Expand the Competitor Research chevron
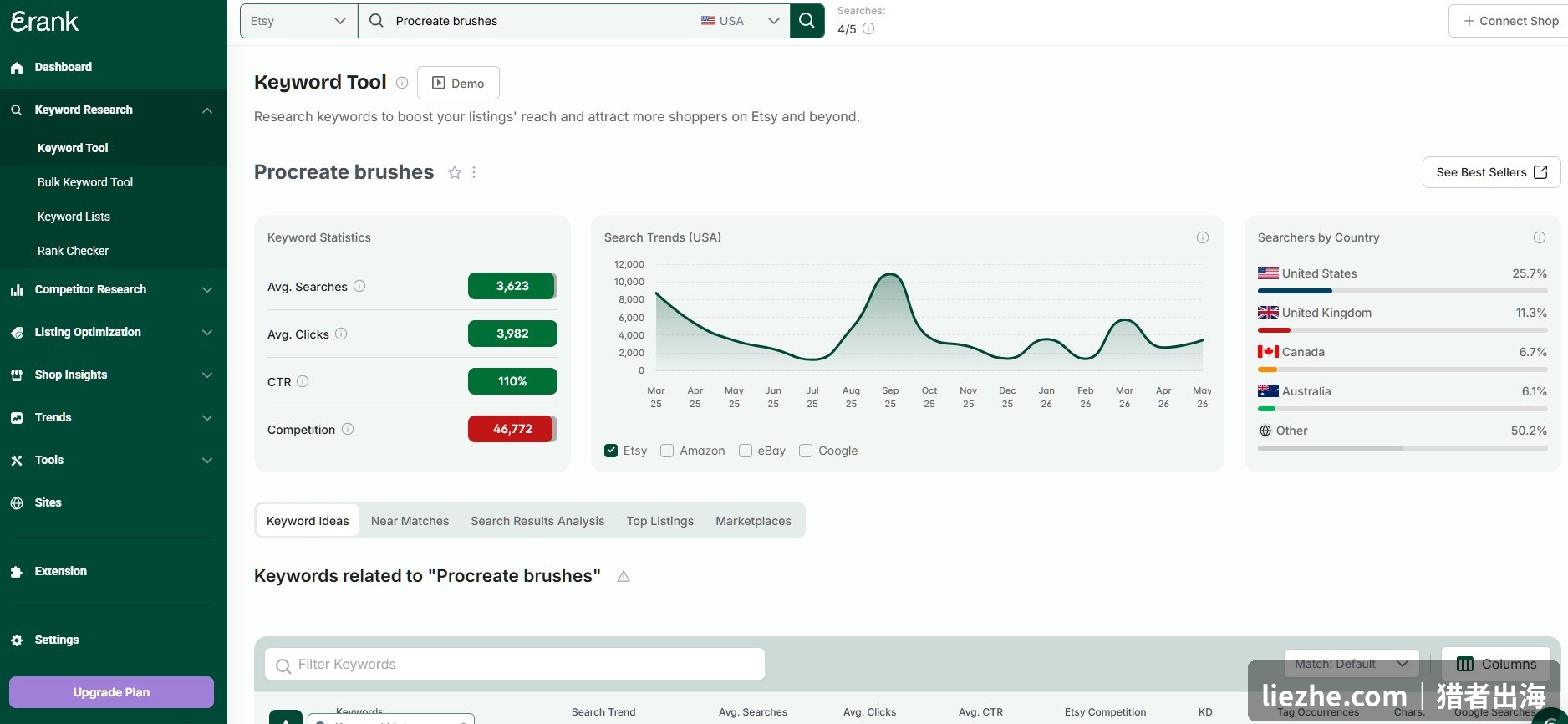 point(207,290)
